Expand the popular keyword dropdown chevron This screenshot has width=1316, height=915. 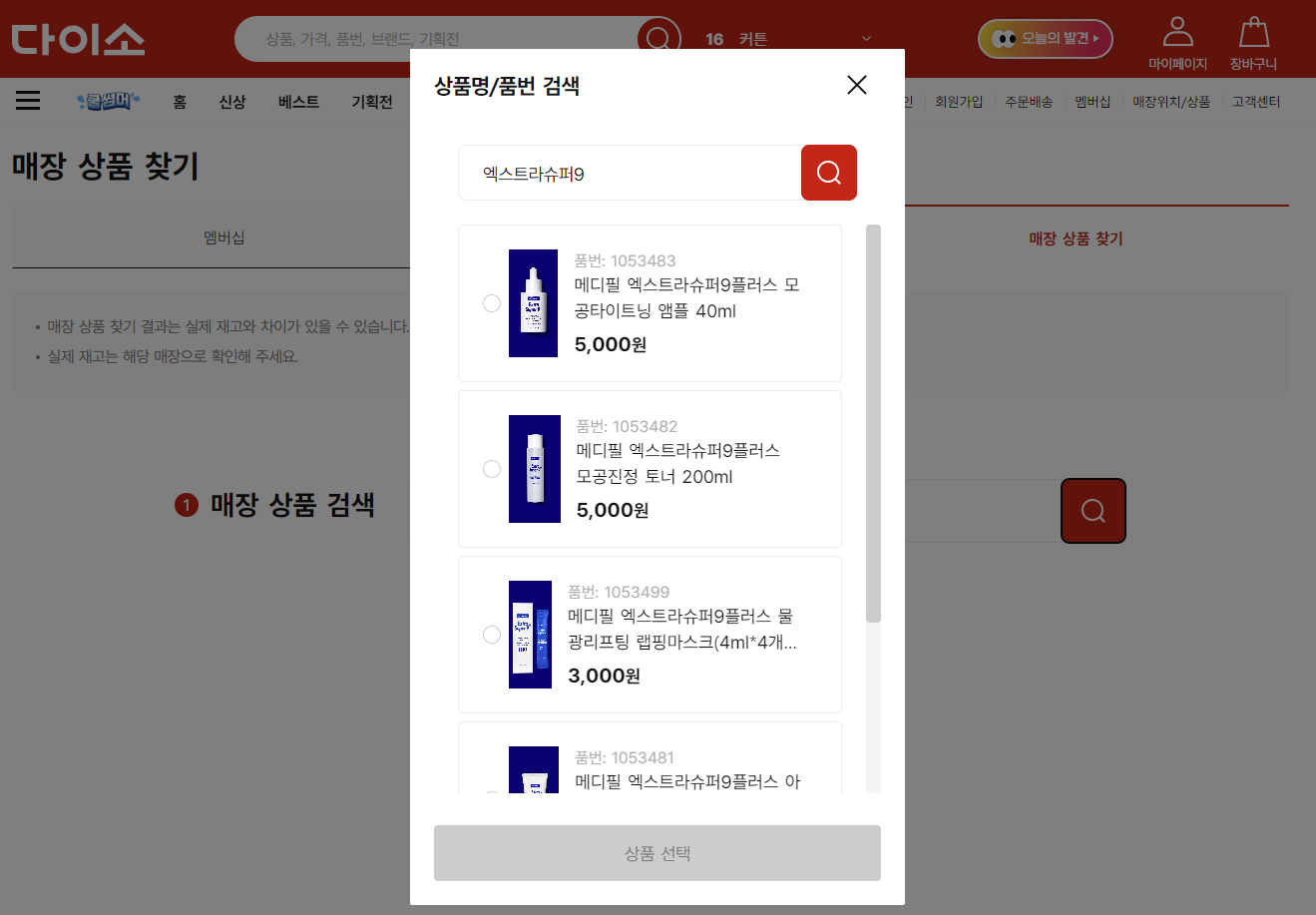coord(866,39)
